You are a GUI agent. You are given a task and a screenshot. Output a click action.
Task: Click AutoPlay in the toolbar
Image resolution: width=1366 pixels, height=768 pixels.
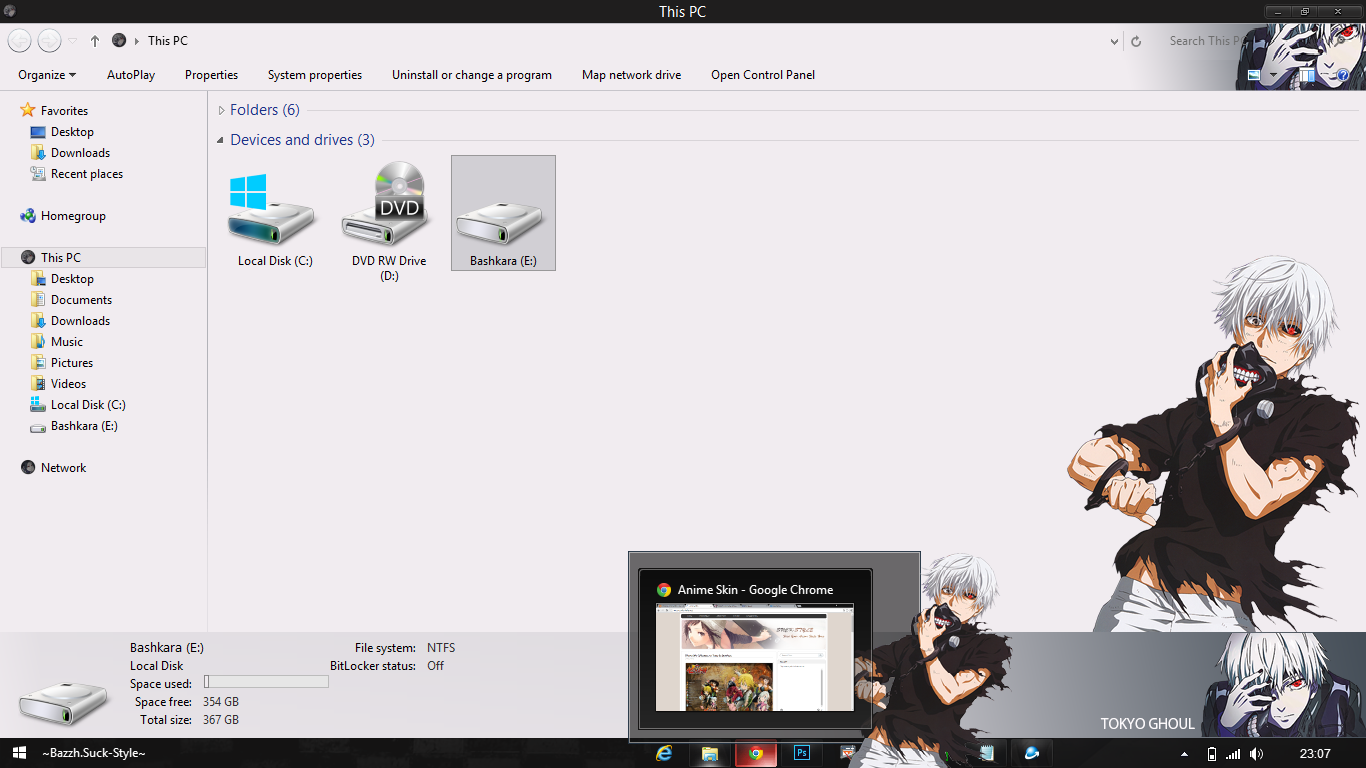[131, 75]
